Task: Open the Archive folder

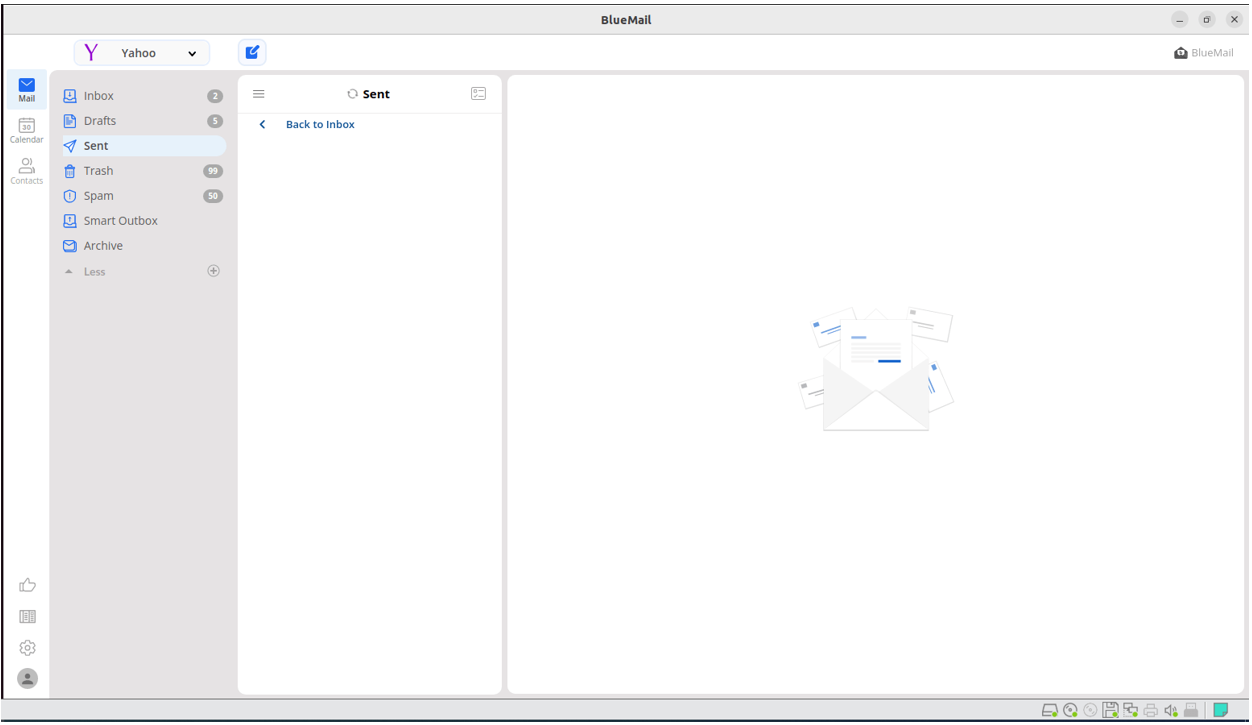Action: tap(143, 246)
